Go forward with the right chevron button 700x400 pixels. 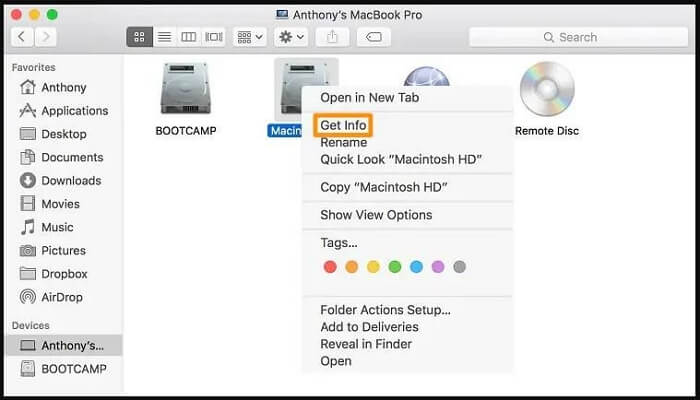[x=46, y=37]
